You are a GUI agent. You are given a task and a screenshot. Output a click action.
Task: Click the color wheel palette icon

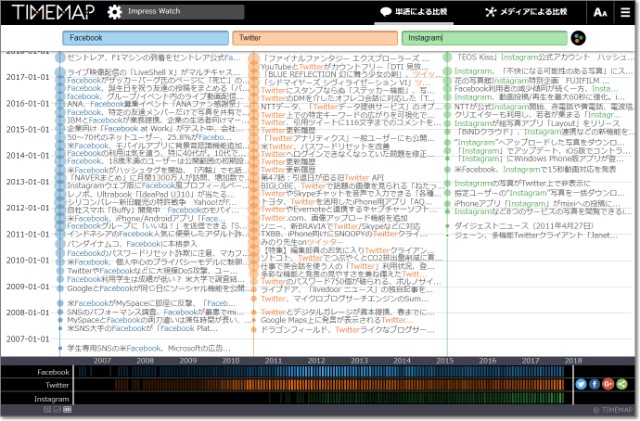578,38
